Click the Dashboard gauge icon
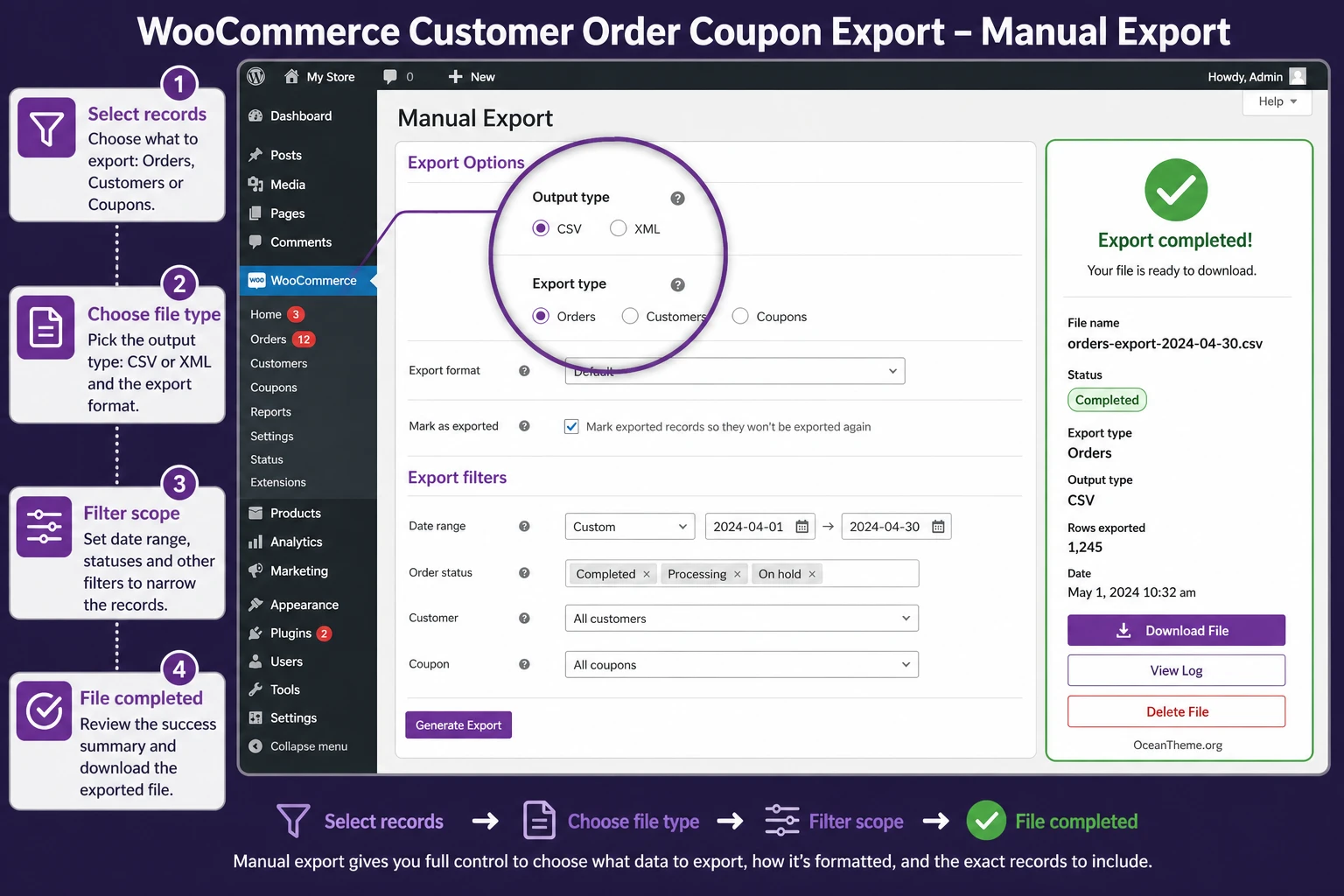Viewport: 1344px width, 896px height. [x=255, y=115]
